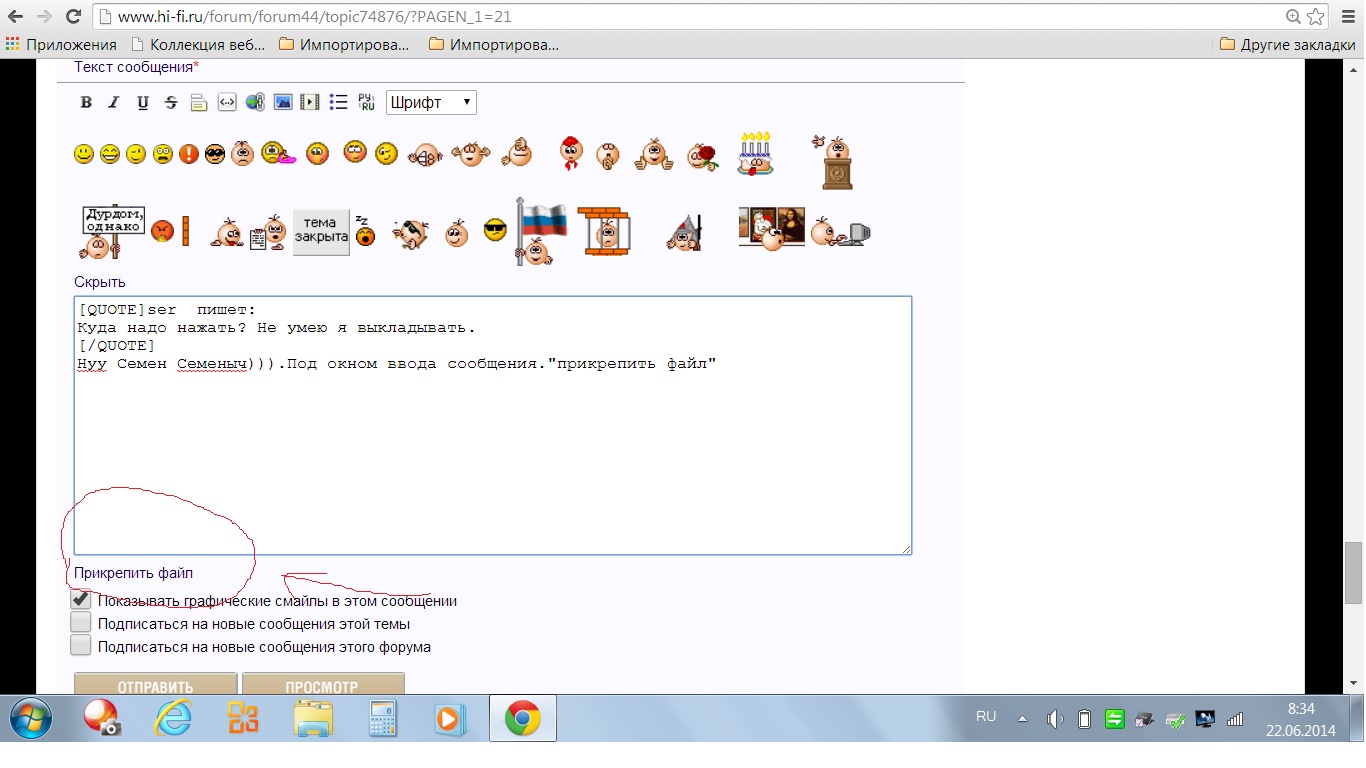The image size is (1366, 768).
Task: Enable subscription to new topic messages
Action: (x=81, y=623)
